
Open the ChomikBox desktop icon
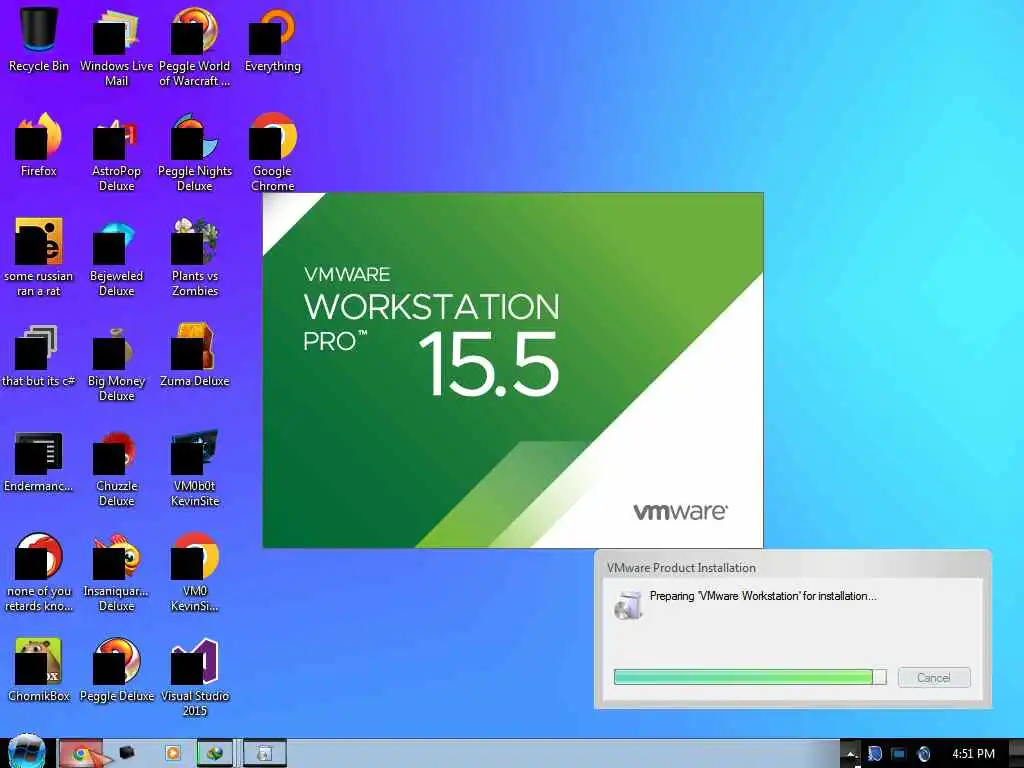(39, 671)
